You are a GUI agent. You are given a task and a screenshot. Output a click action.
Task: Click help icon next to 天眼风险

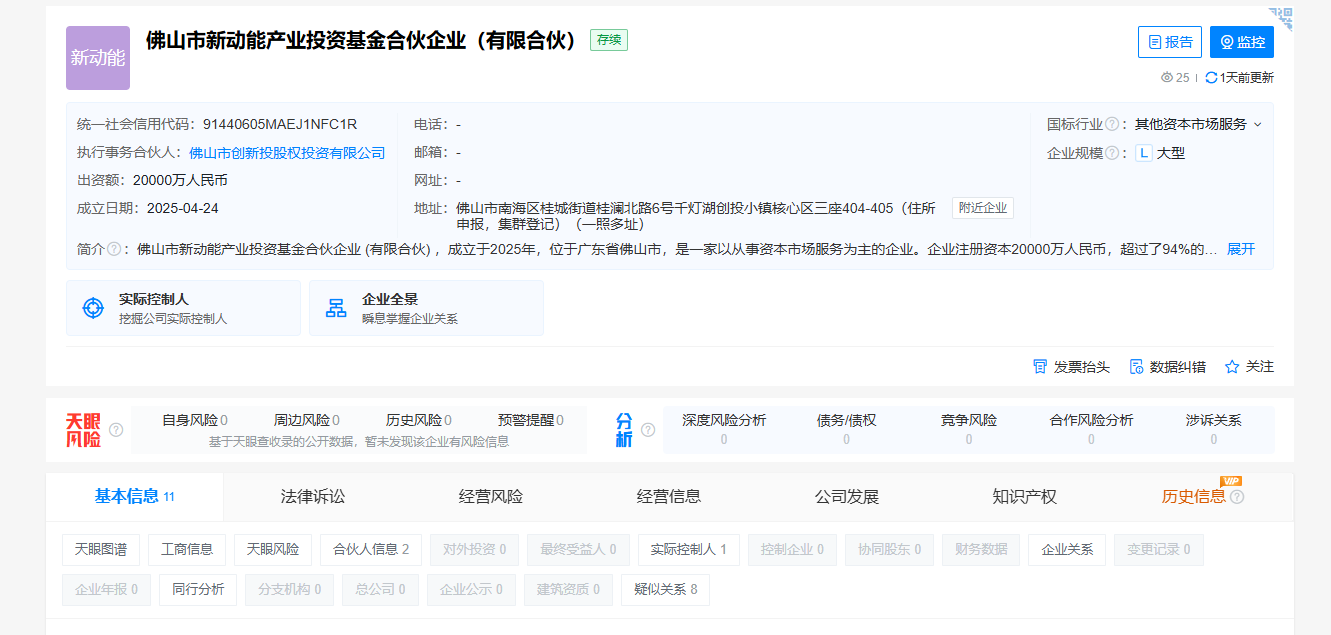[x=116, y=430]
